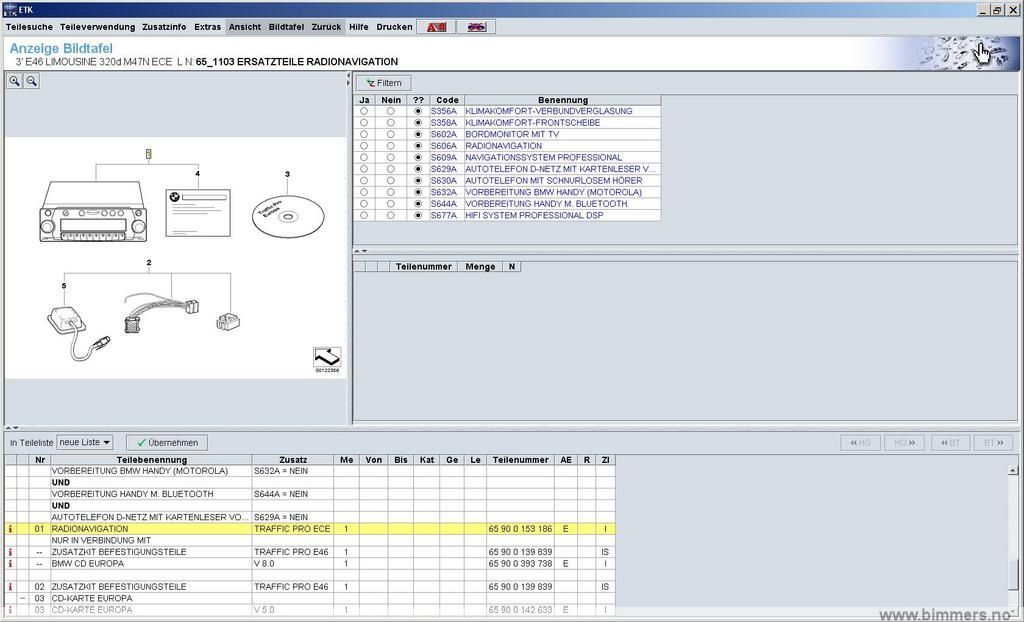Open the Teilesuche menu
1024x622 pixels.
coord(29,27)
